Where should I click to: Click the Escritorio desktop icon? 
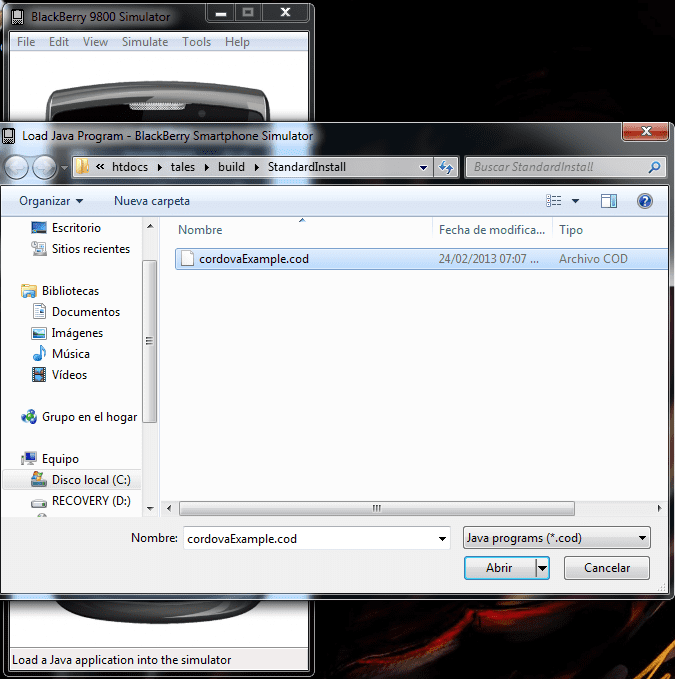[x=39, y=228]
